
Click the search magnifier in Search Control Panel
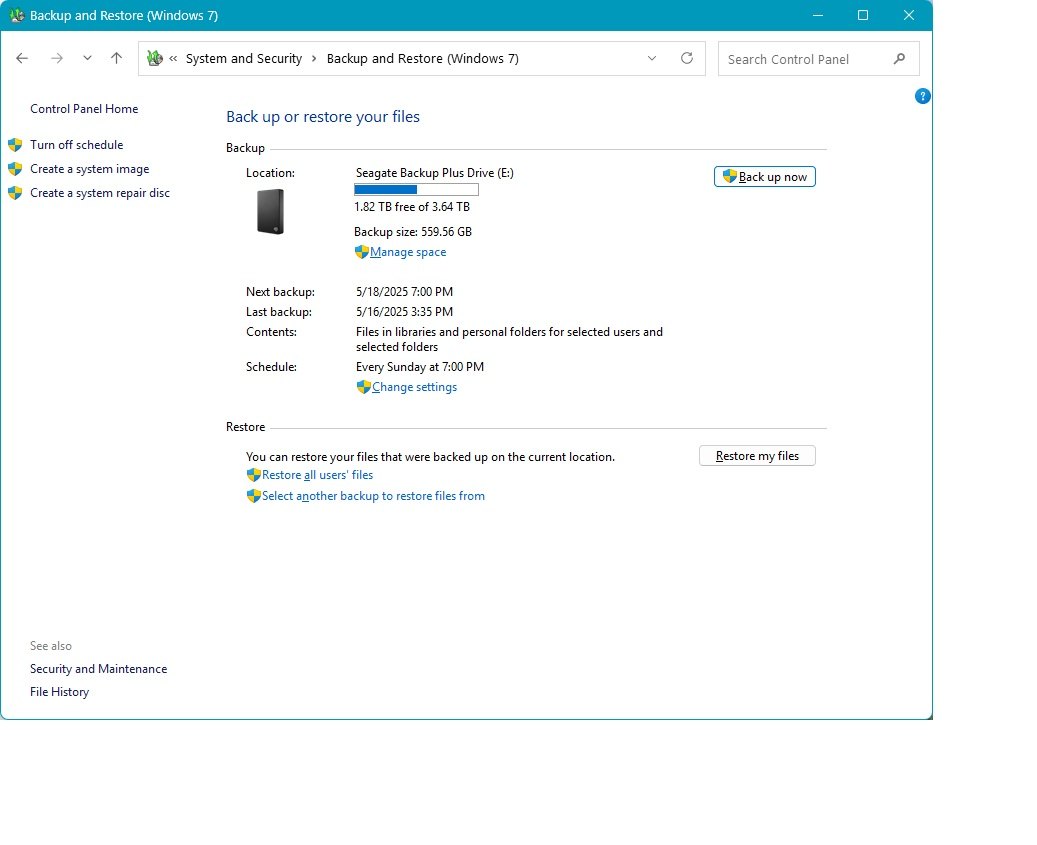(899, 58)
